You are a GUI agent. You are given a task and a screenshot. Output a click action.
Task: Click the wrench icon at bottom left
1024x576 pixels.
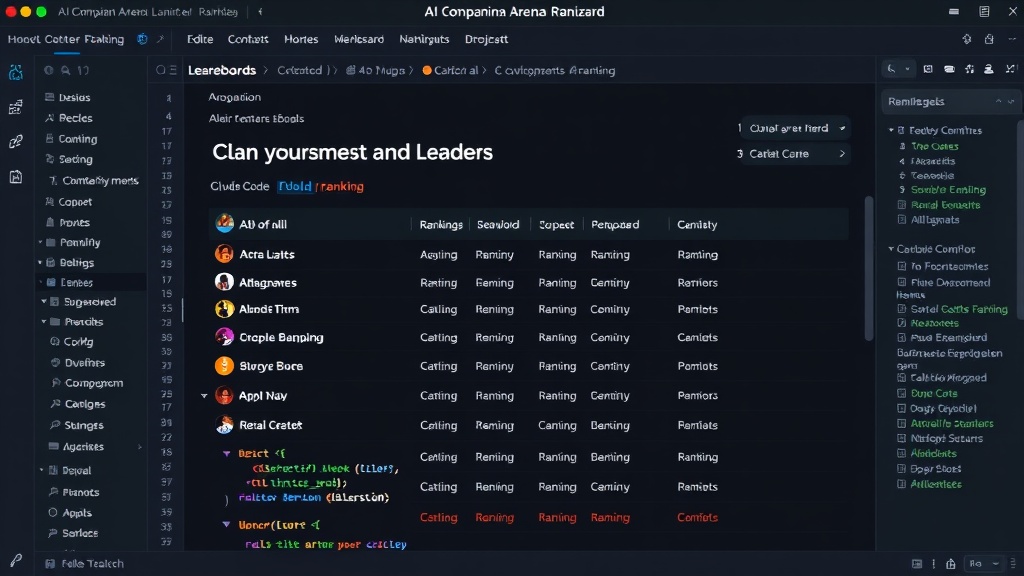pos(16,560)
